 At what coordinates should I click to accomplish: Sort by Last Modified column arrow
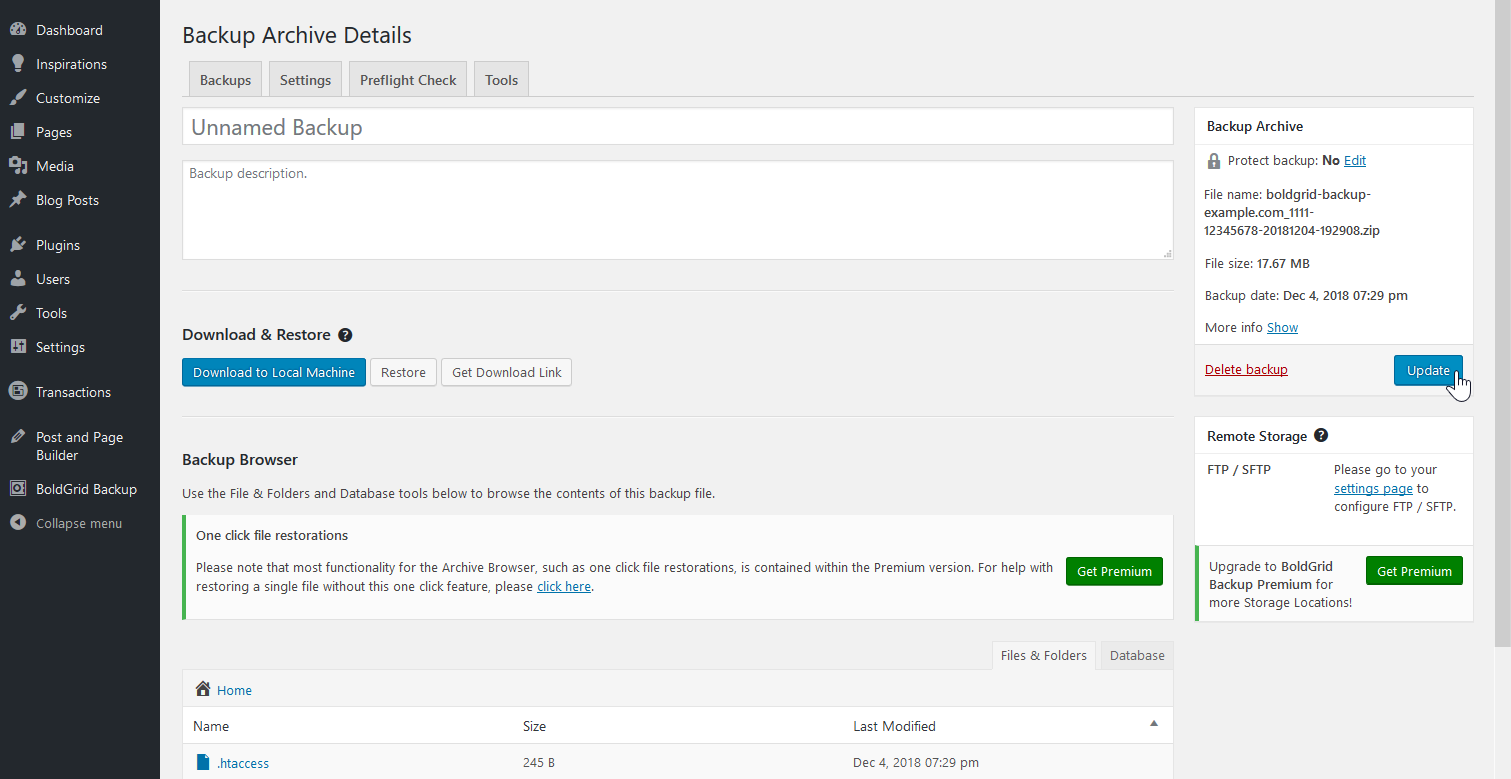[x=1153, y=723]
